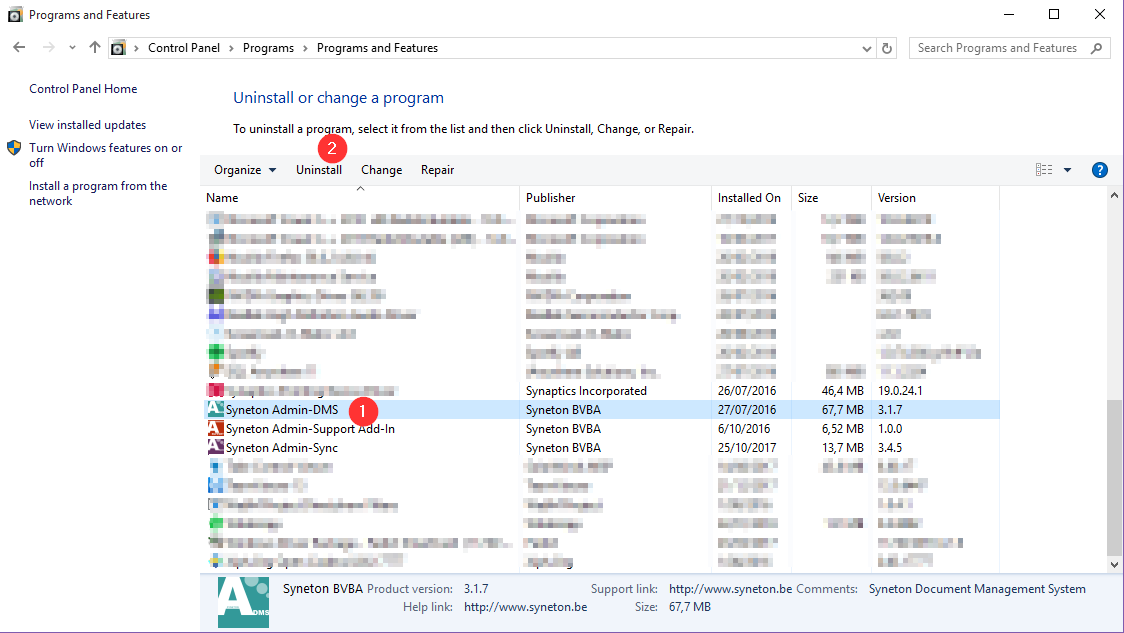This screenshot has width=1124, height=633.
Task: Sort list by Installed On column
Action: point(749,198)
